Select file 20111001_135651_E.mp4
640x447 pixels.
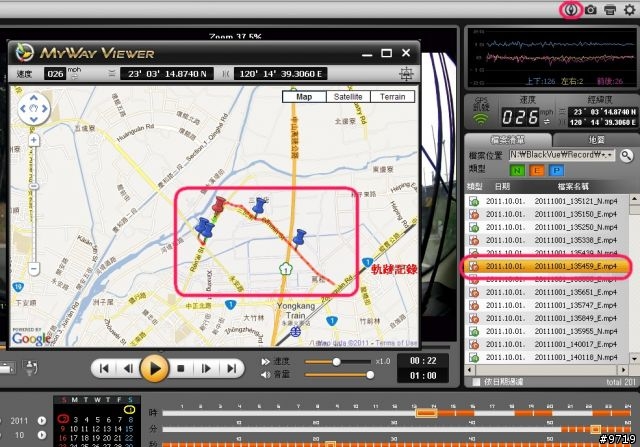(547, 292)
